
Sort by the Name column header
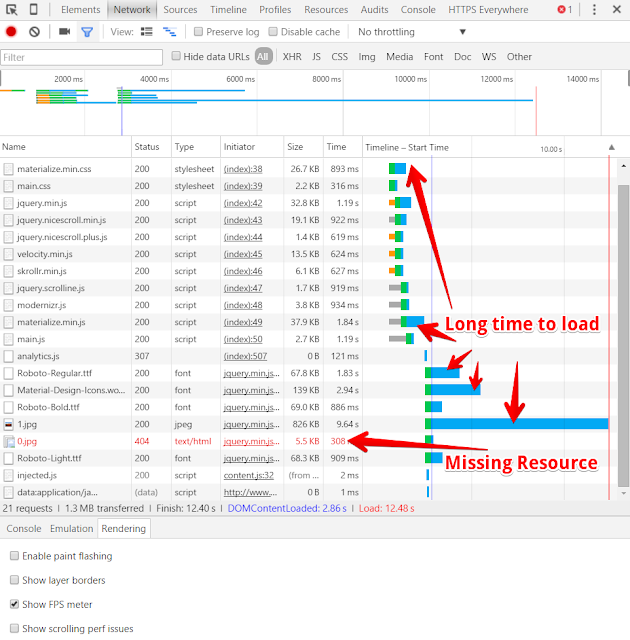(66, 147)
